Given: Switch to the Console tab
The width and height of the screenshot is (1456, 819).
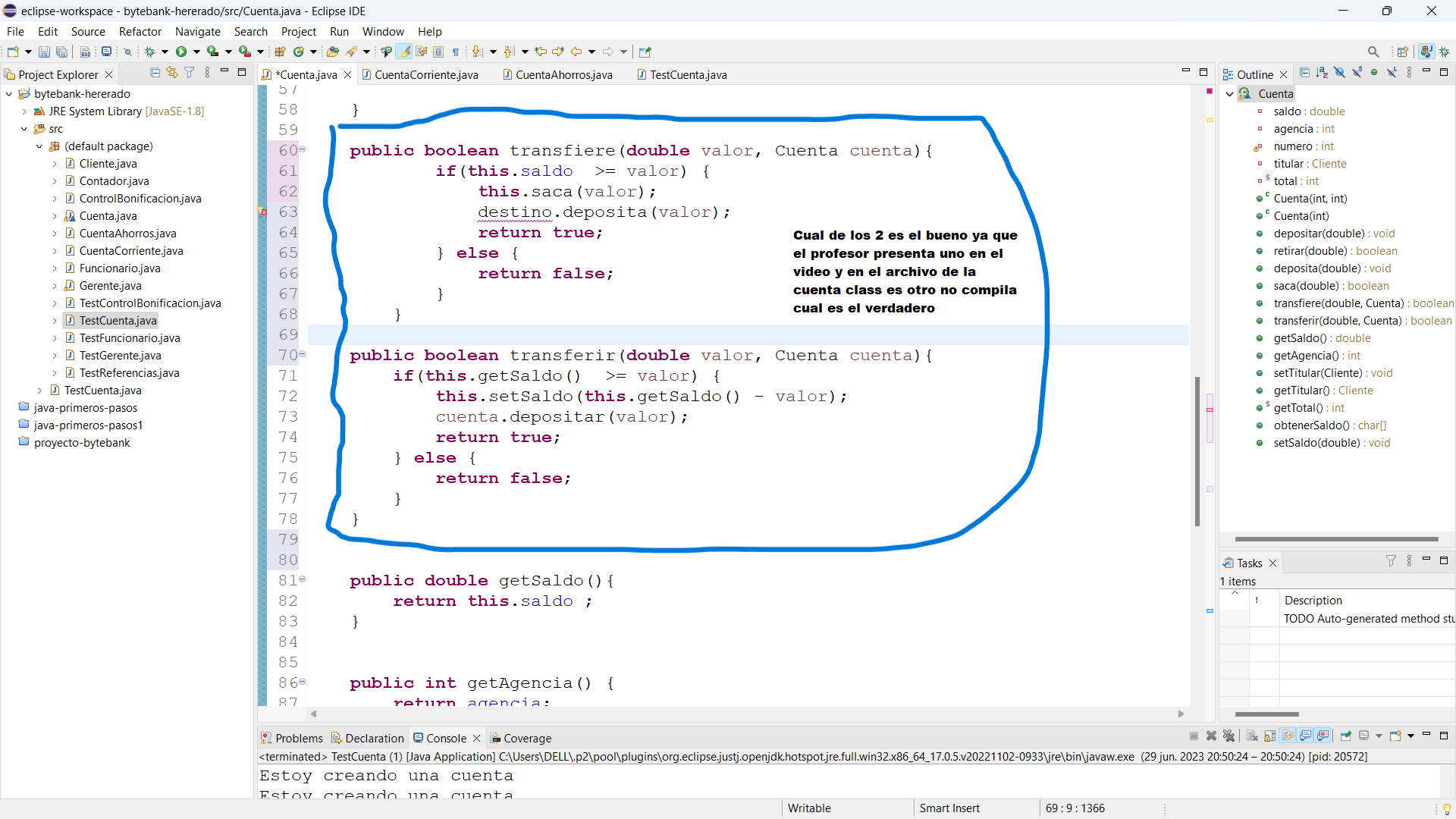Looking at the screenshot, I should point(446,738).
